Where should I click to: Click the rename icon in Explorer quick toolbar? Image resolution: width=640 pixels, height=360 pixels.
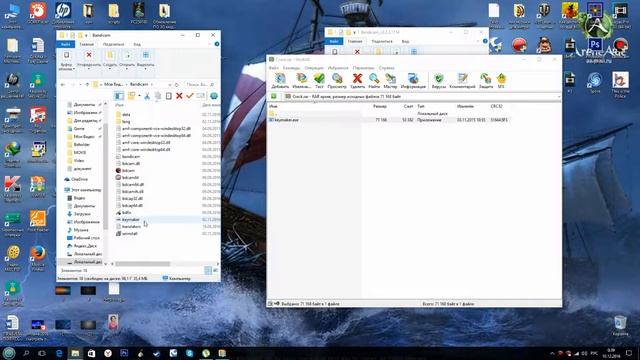(x=200, y=96)
